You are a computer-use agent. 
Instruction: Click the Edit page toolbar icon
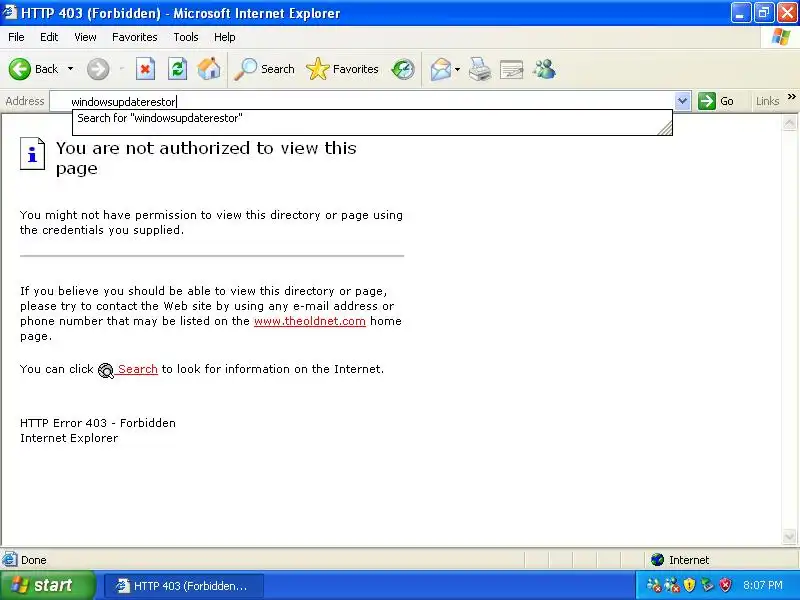512,69
